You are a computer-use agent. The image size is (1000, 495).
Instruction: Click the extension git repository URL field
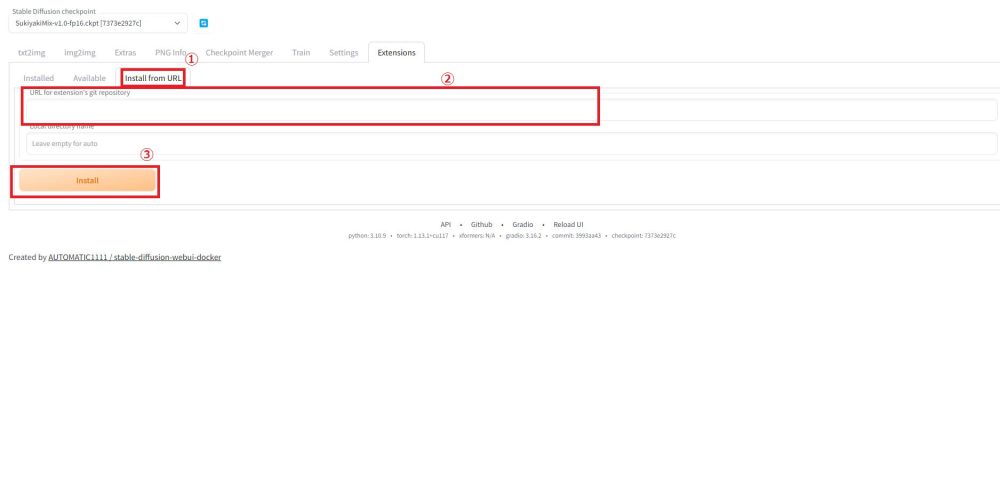click(510, 110)
